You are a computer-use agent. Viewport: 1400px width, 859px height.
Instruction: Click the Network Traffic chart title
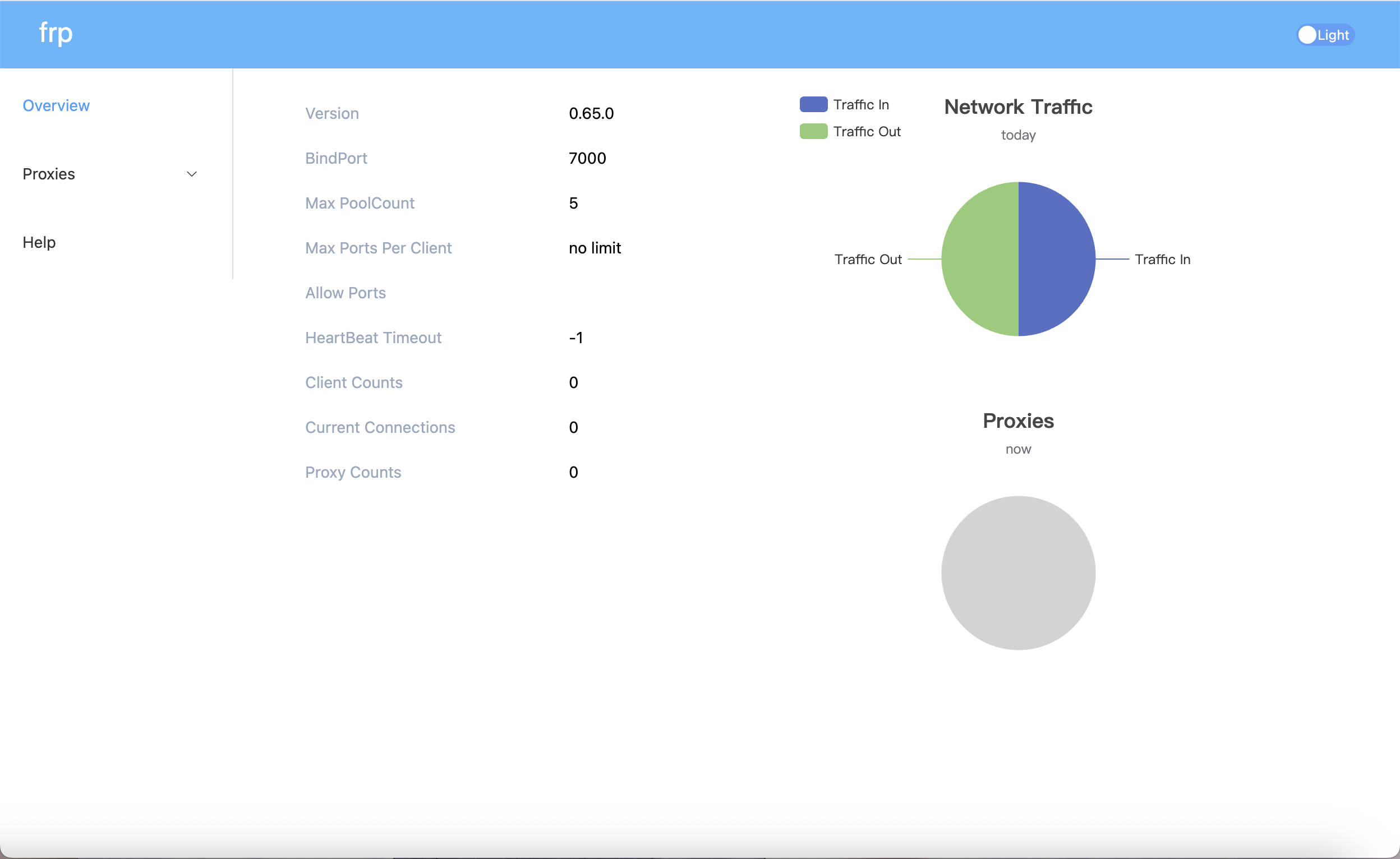(1018, 107)
